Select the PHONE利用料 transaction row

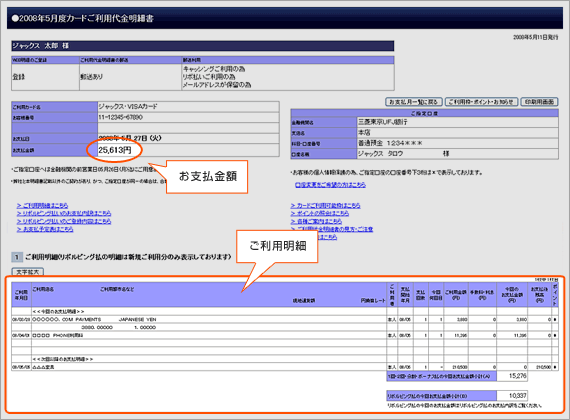pyautogui.click(x=285, y=335)
